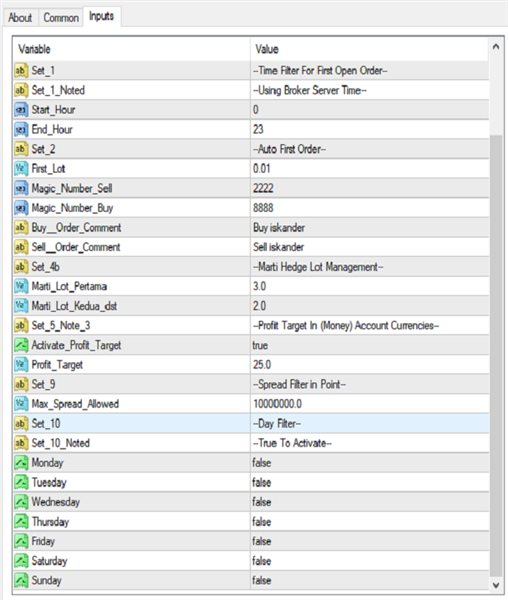Click the double-type icon beside First_Lot
Image resolution: width=508 pixels, height=600 pixels.
[21, 169]
